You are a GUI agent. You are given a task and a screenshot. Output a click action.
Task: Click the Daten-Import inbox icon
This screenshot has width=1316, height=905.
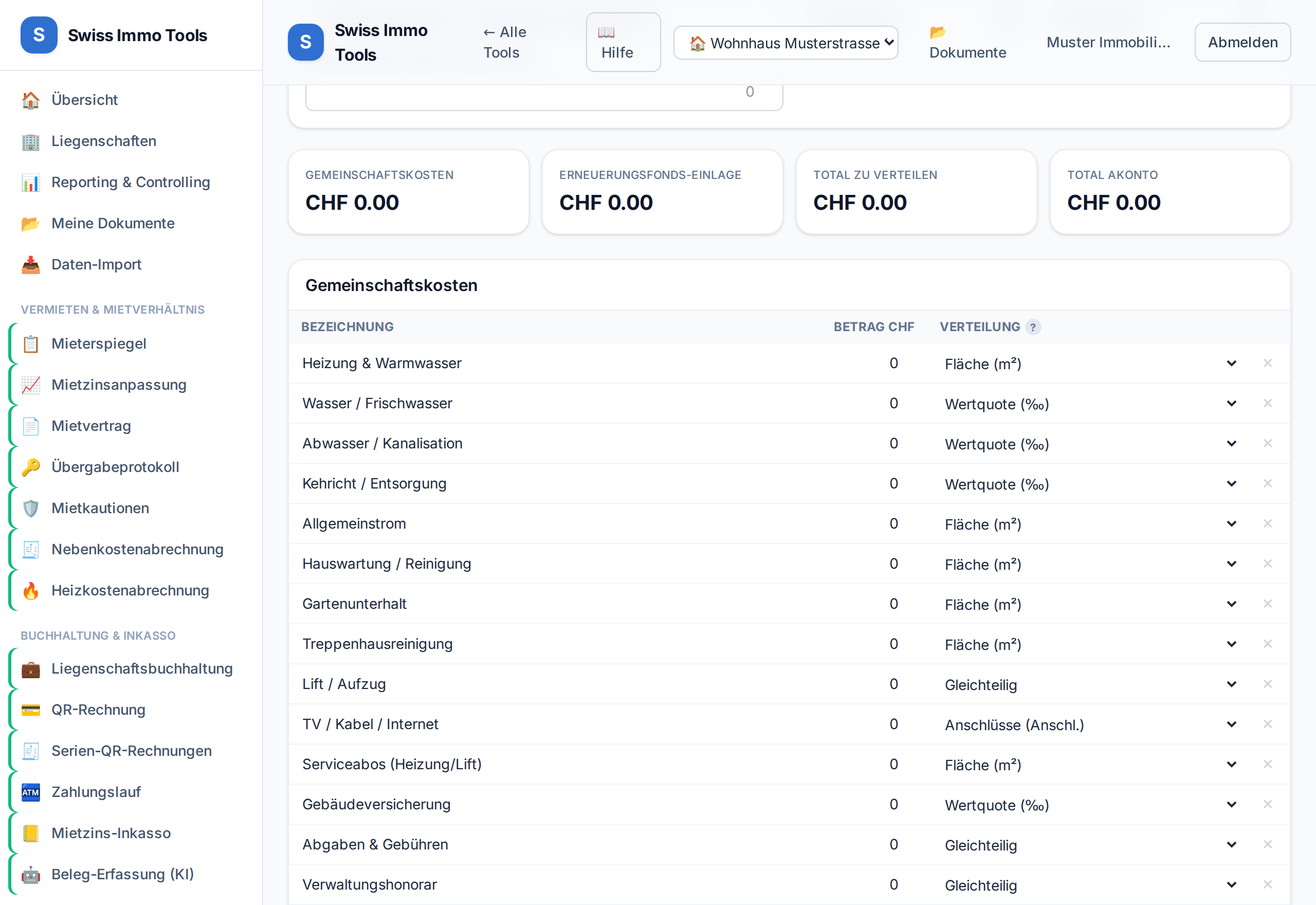tap(31, 264)
